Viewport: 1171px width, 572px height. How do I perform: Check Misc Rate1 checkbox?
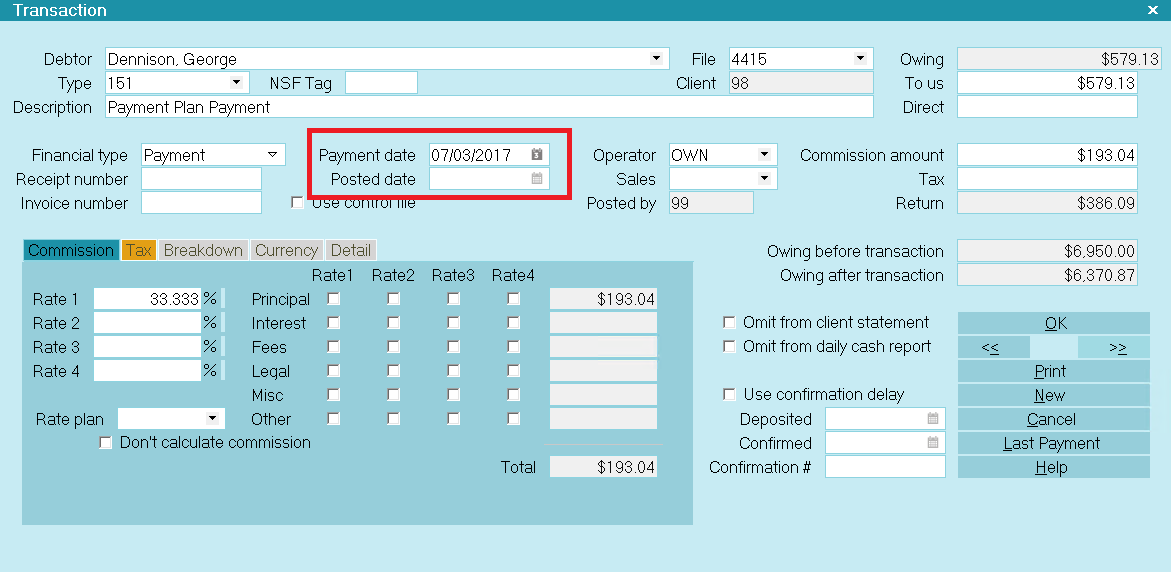pos(334,394)
